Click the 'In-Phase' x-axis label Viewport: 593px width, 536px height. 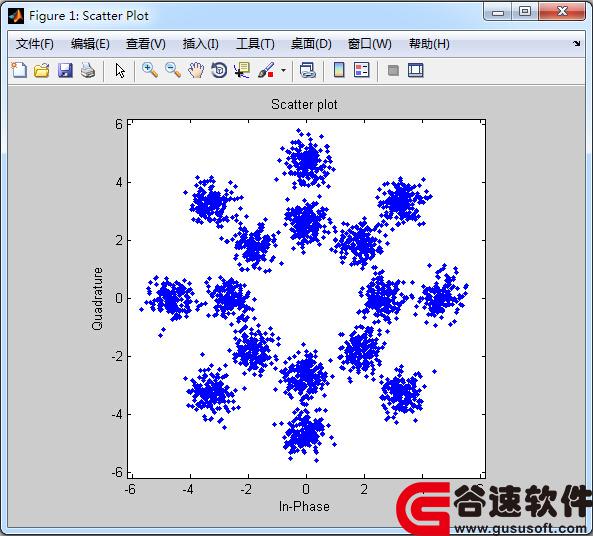click(x=304, y=506)
